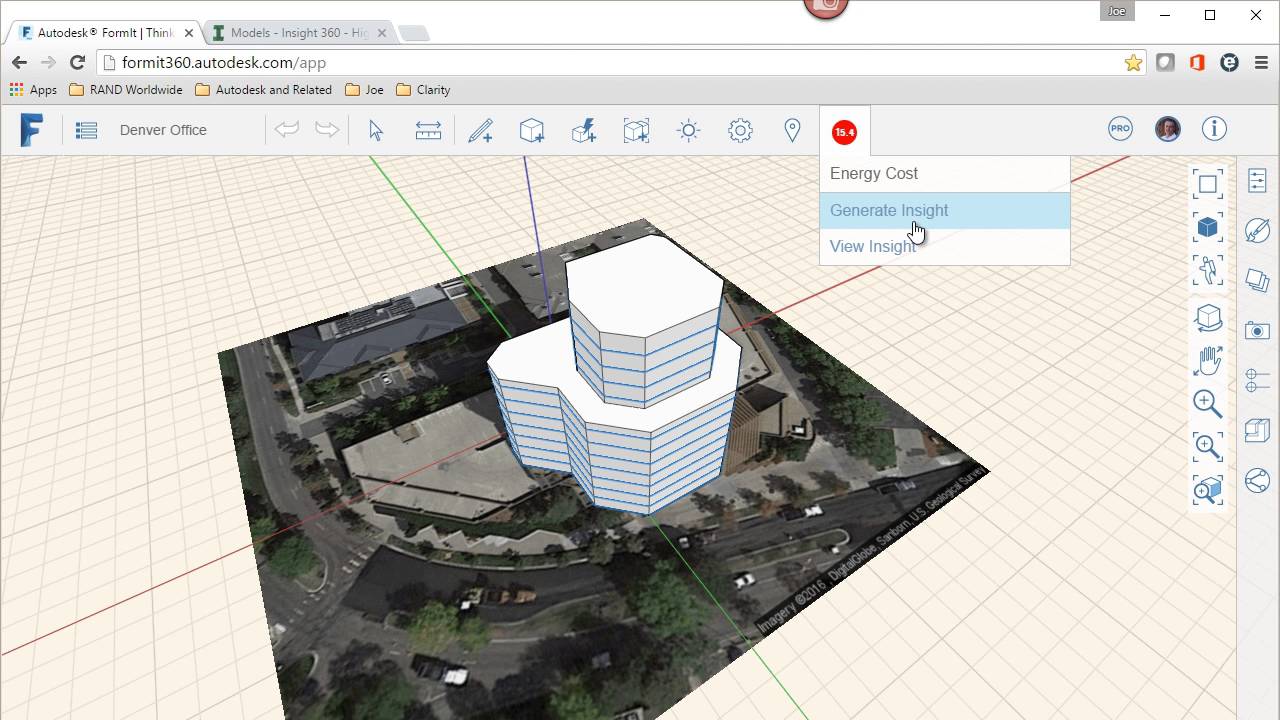Open the Scenes camera panel icon
Image resolution: width=1280 pixels, height=720 pixels.
1257,331
